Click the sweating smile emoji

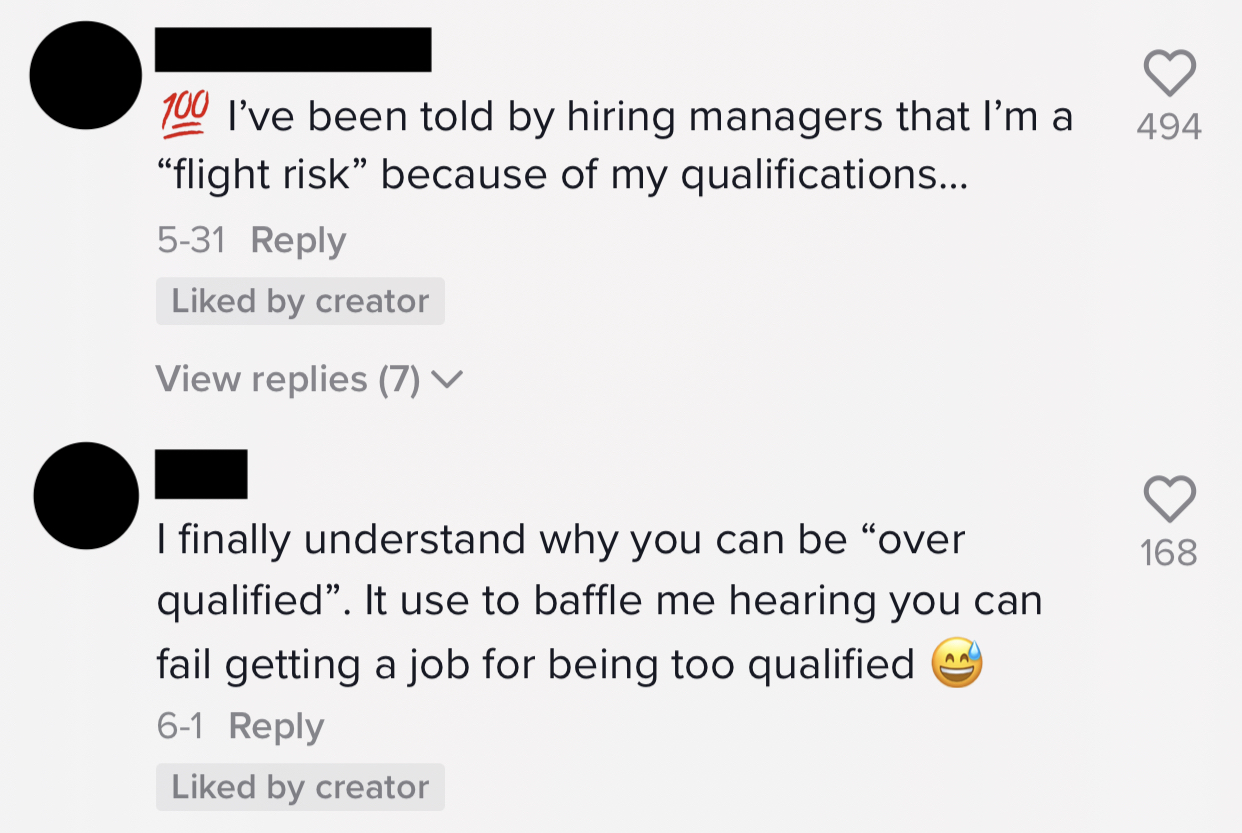pyautogui.click(x=957, y=665)
